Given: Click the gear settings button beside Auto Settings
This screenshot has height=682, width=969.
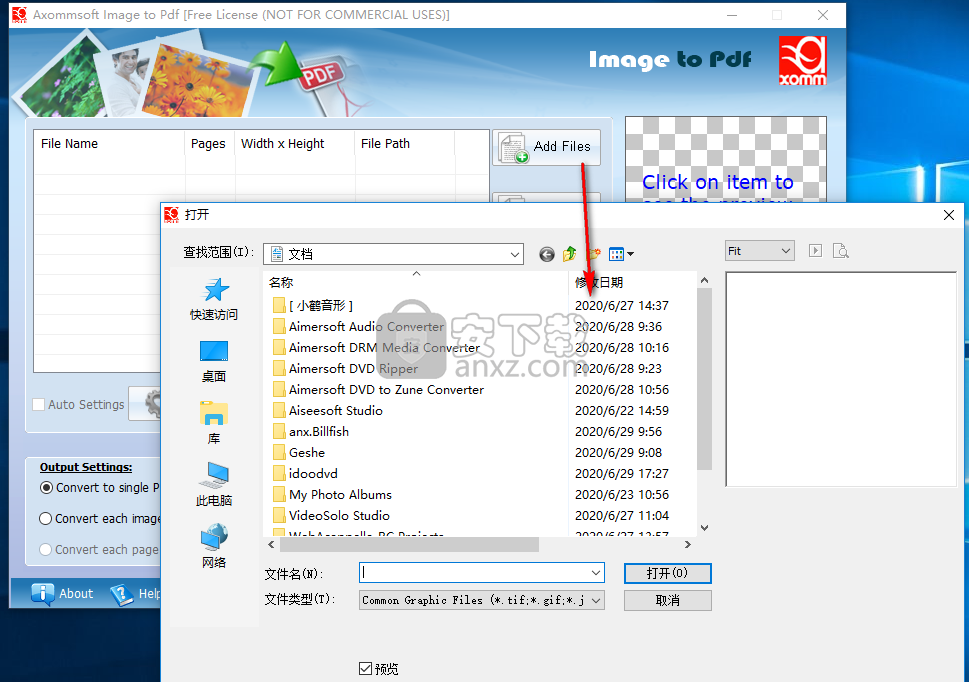Looking at the screenshot, I should tap(145, 404).
